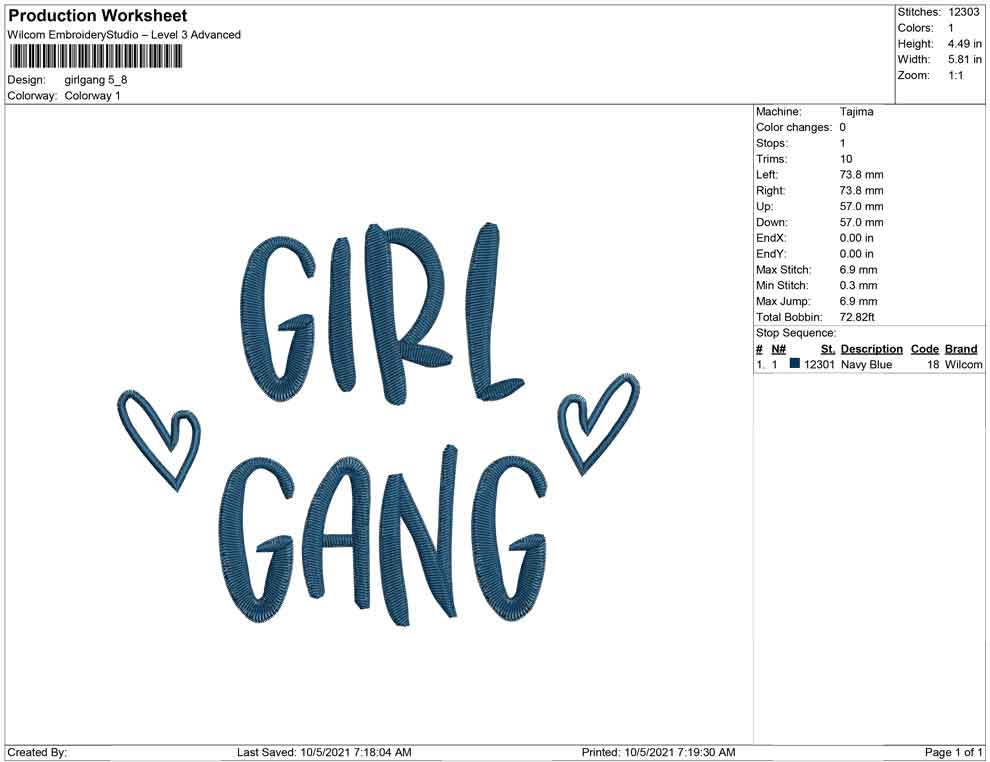The width and height of the screenshot is (990, 762).
Task: Click the St. column header
Action: click(827, 349)
